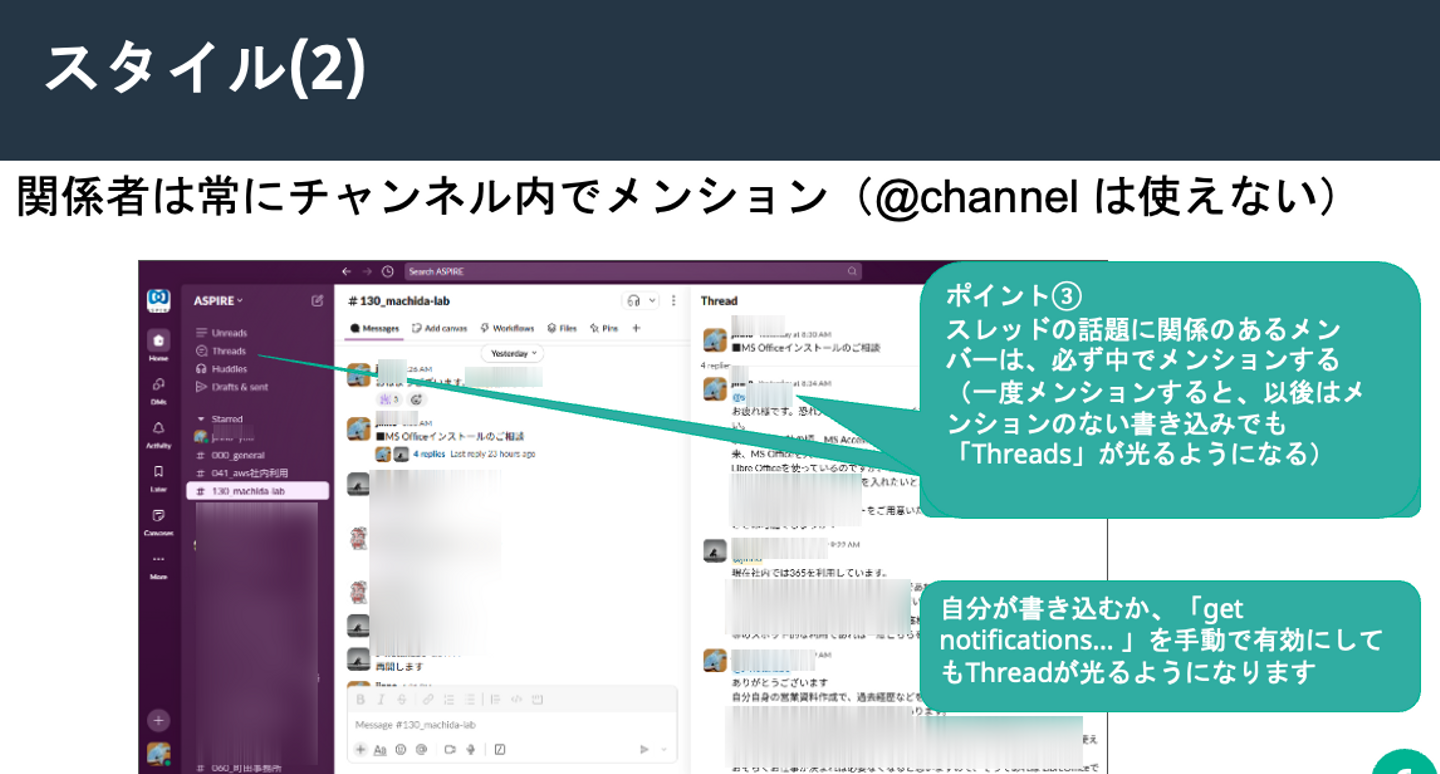The width and height of the screenshot is (1440, 774).
Task: Click the Thread panel header
Action: pyautogui.click(x=719, y=300)
